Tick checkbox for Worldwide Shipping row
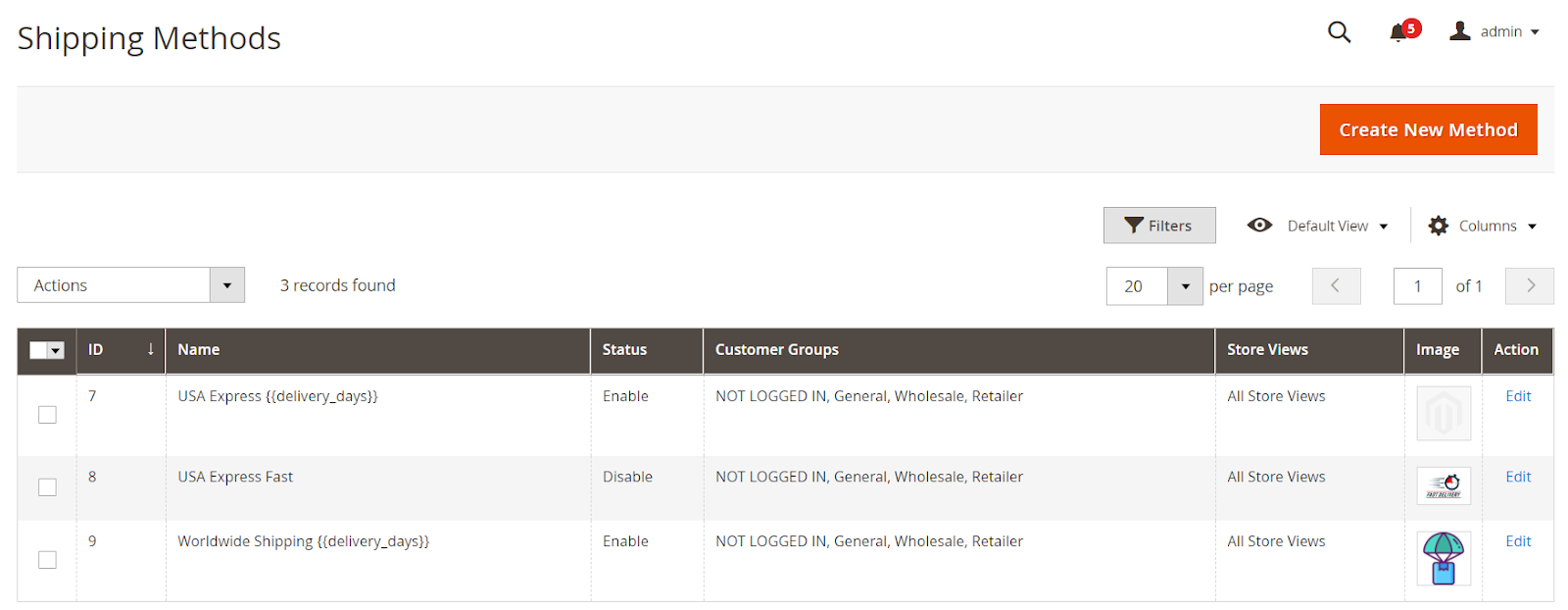The image size is (1568, 610). point(47,560)
